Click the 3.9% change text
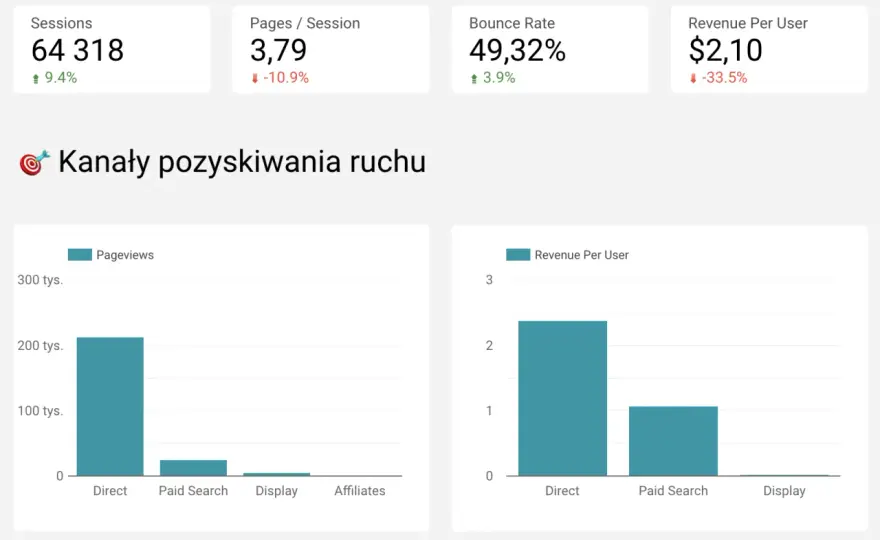Viewport: 880px width, 540px height. (499, 77)
